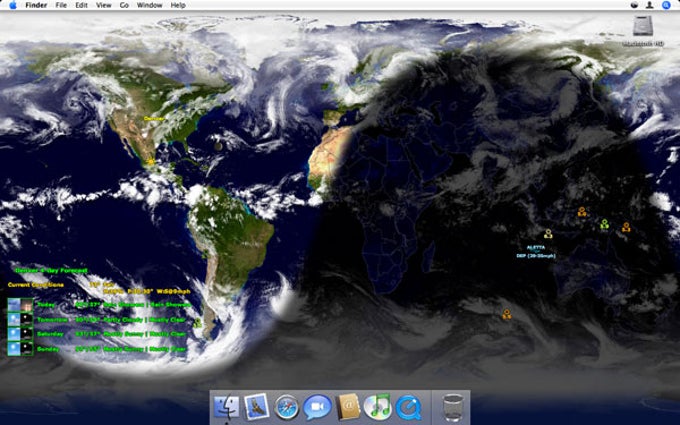Open the Finder application menu
680x425 pixels.
click(36, 5)
